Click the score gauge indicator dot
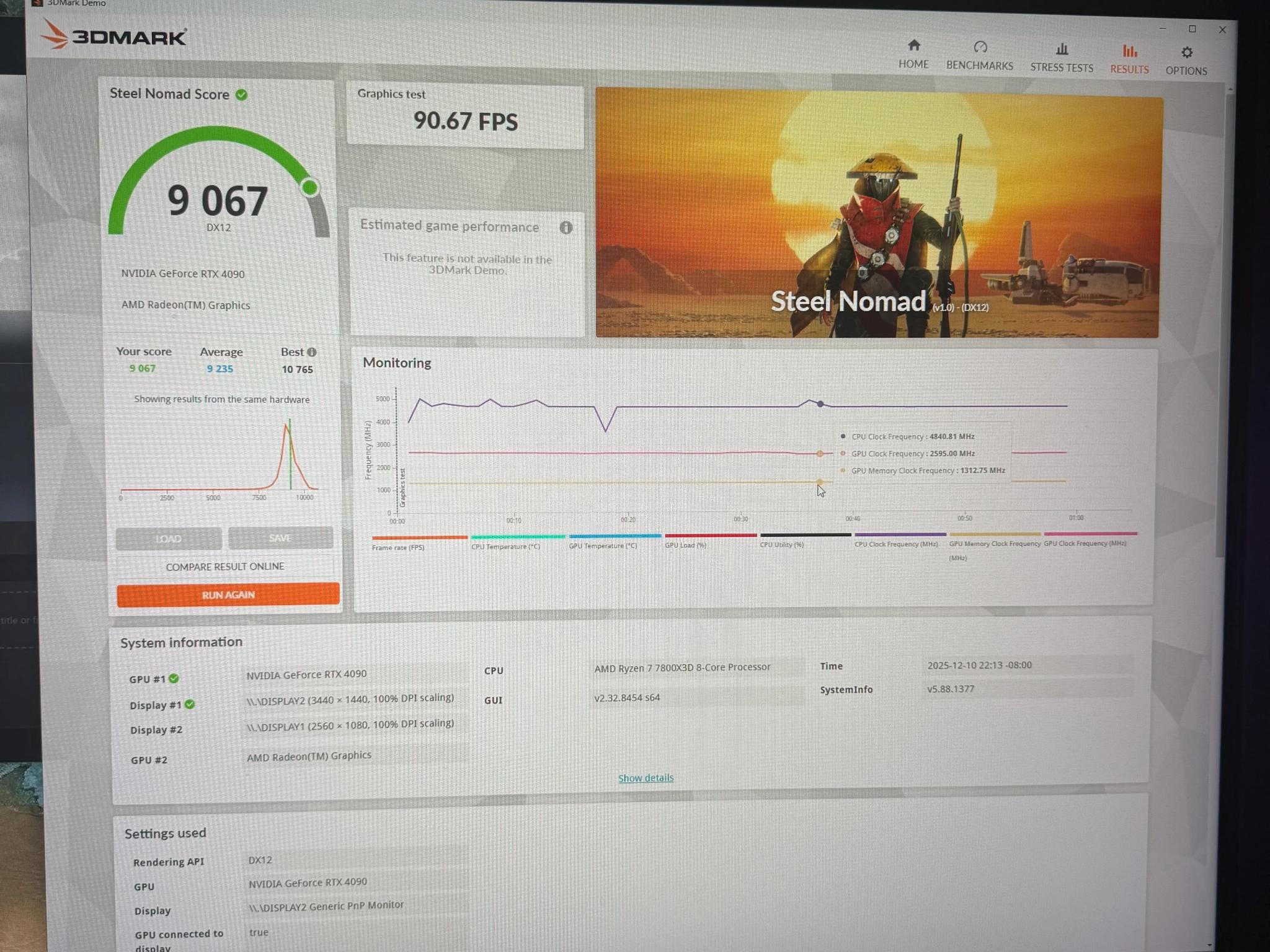The height and width of the screenshot is (952, 1270). (309, 187)
